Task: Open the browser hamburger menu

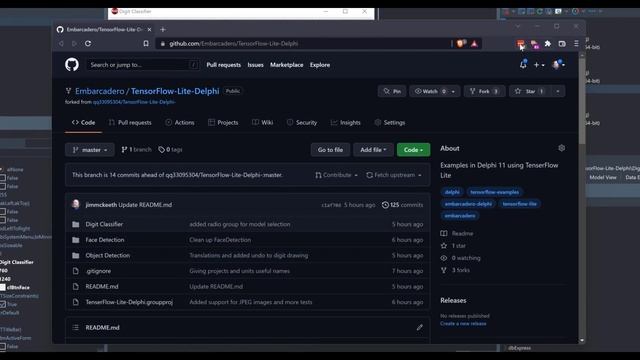Action: pyautogui.click(x=576, y=43)
